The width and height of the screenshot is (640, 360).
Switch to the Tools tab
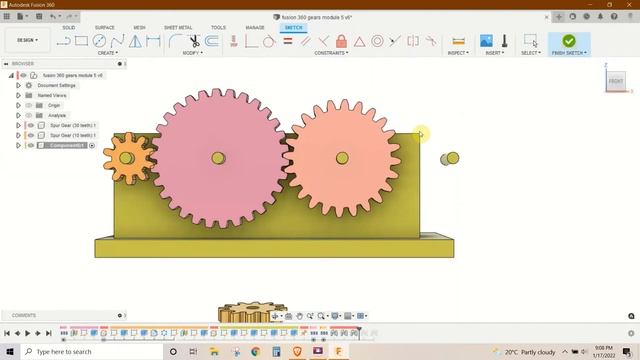218,27
